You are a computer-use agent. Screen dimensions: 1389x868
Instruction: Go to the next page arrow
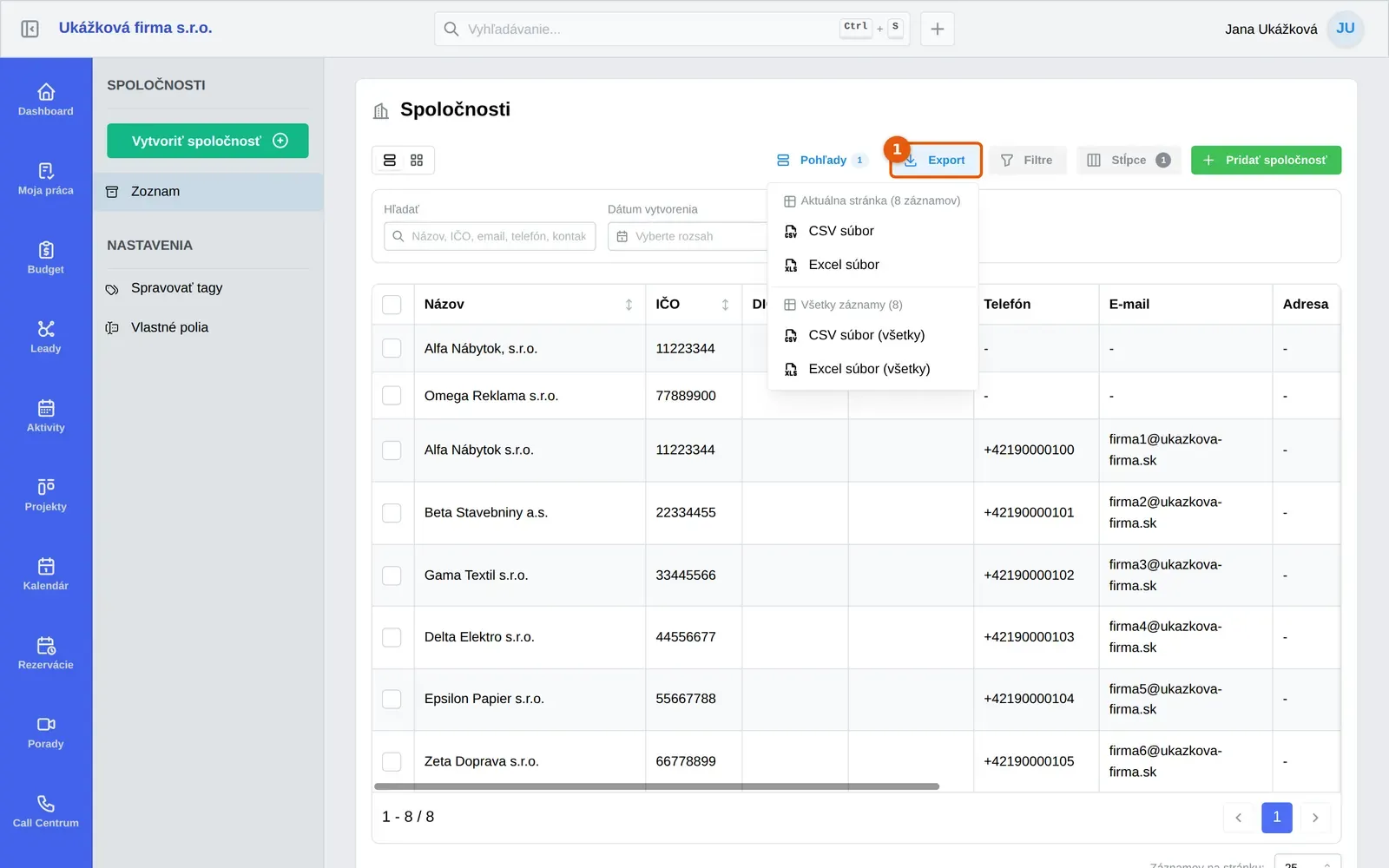coord(1315,818)
